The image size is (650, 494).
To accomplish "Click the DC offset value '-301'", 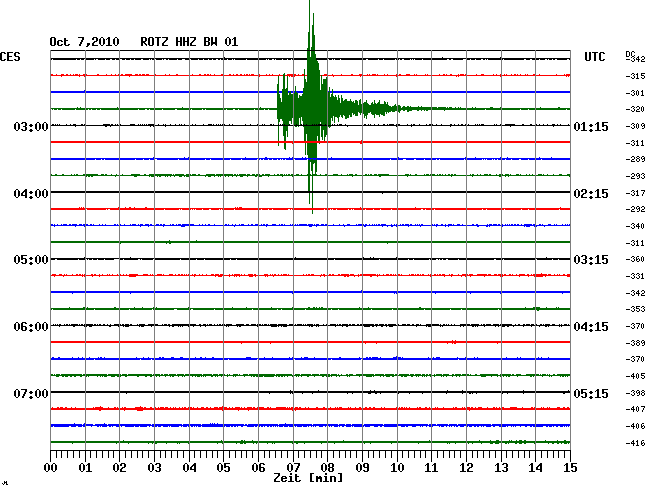I will pos(635,93).
